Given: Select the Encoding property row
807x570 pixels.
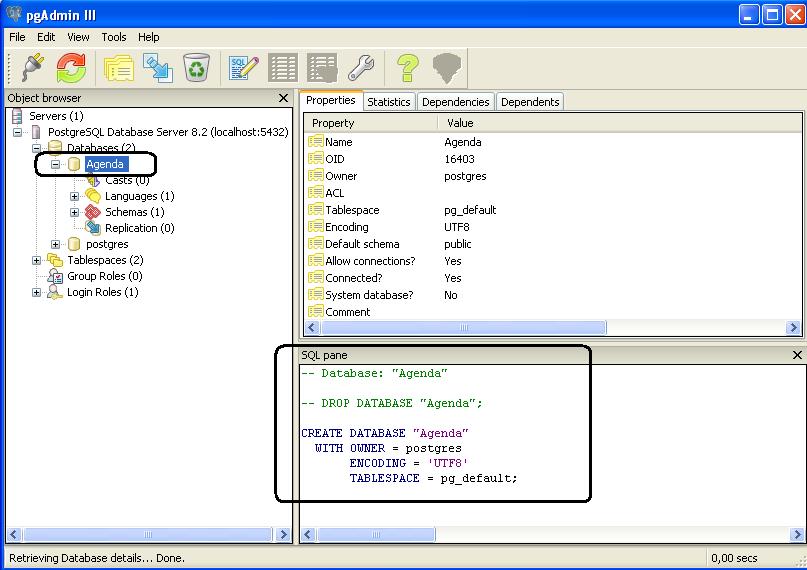Looking at the screenshot, I should [x=553, y=227].
